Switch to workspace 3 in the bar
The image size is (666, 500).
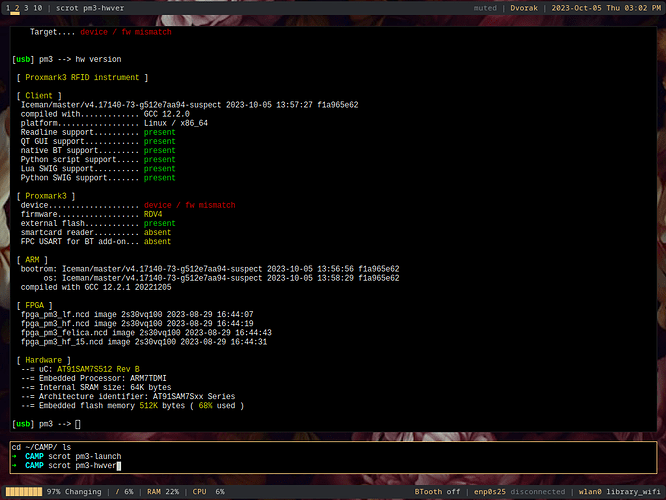point(26,8)
